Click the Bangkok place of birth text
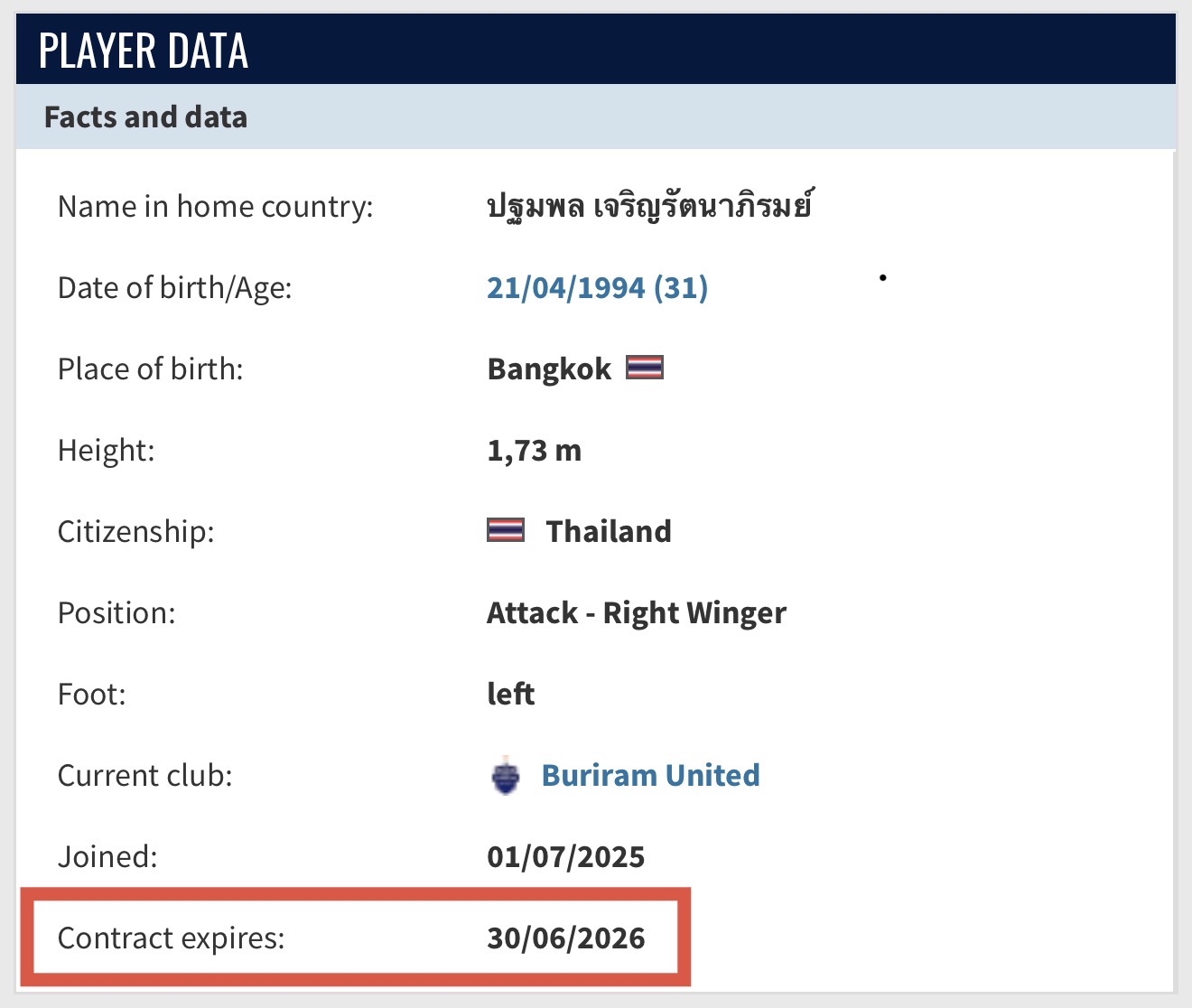The width and height of the screenshot is (1192, 1008). pos(549,369)
